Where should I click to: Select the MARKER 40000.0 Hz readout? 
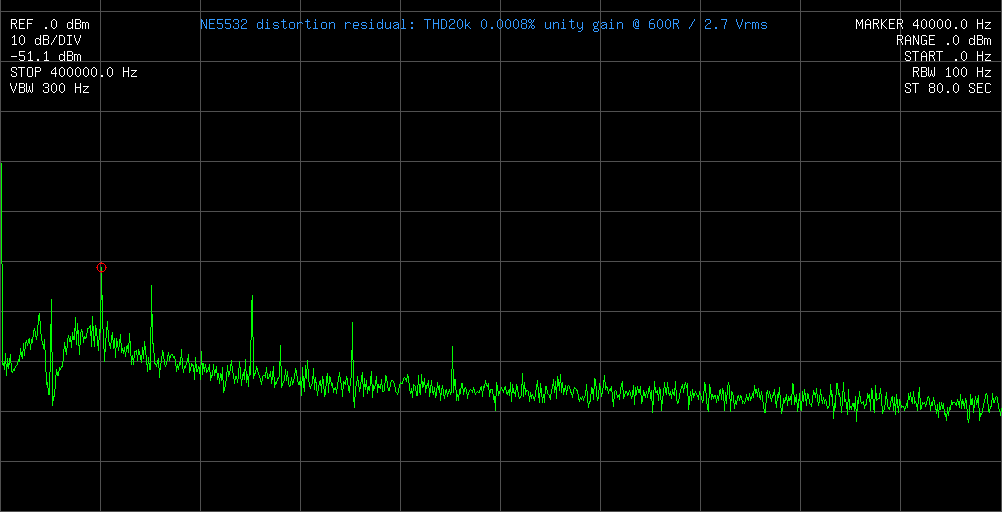coord(923,25)
